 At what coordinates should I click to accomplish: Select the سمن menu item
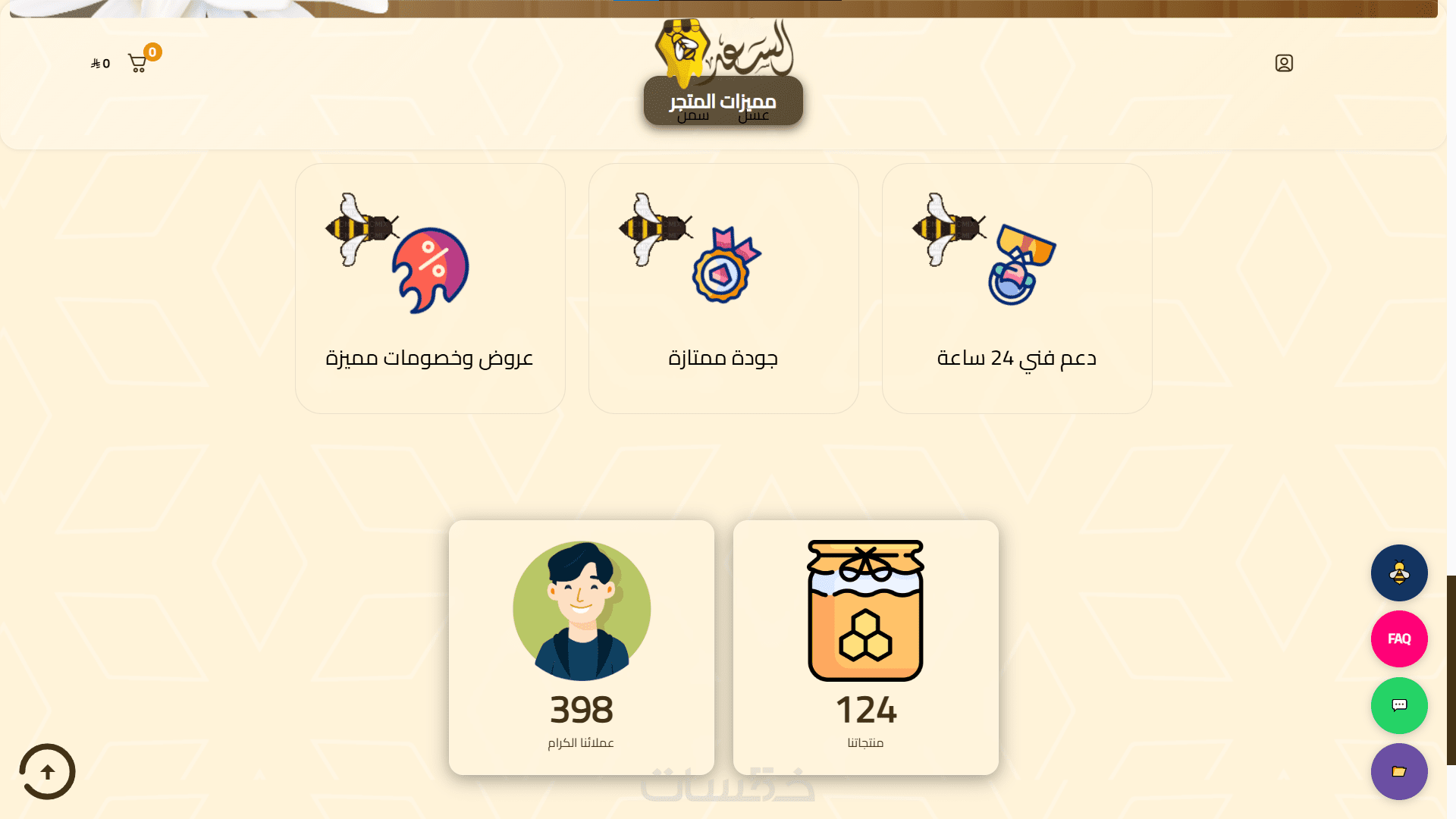693,115
